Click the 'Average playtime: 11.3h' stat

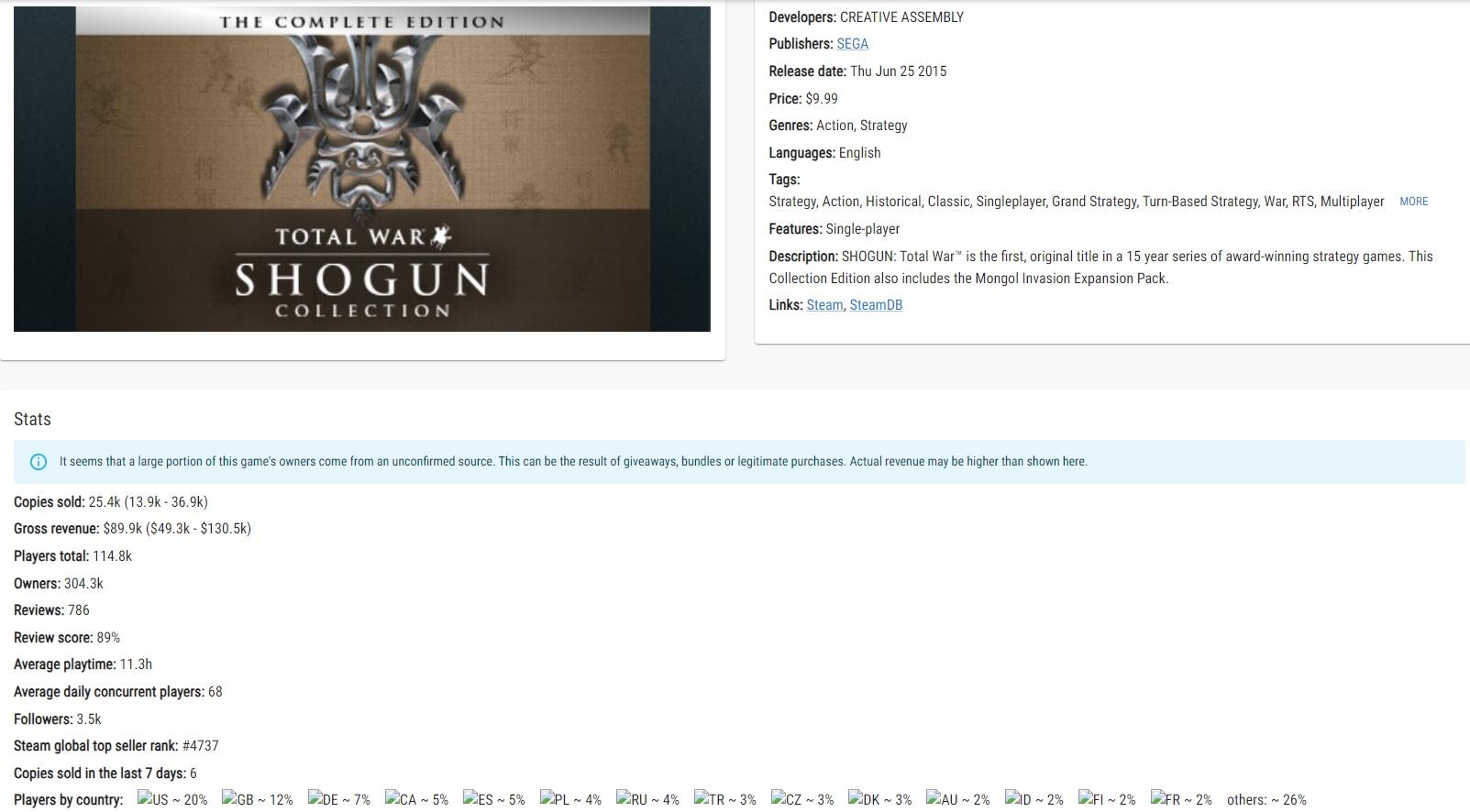[x=83, y=664]
